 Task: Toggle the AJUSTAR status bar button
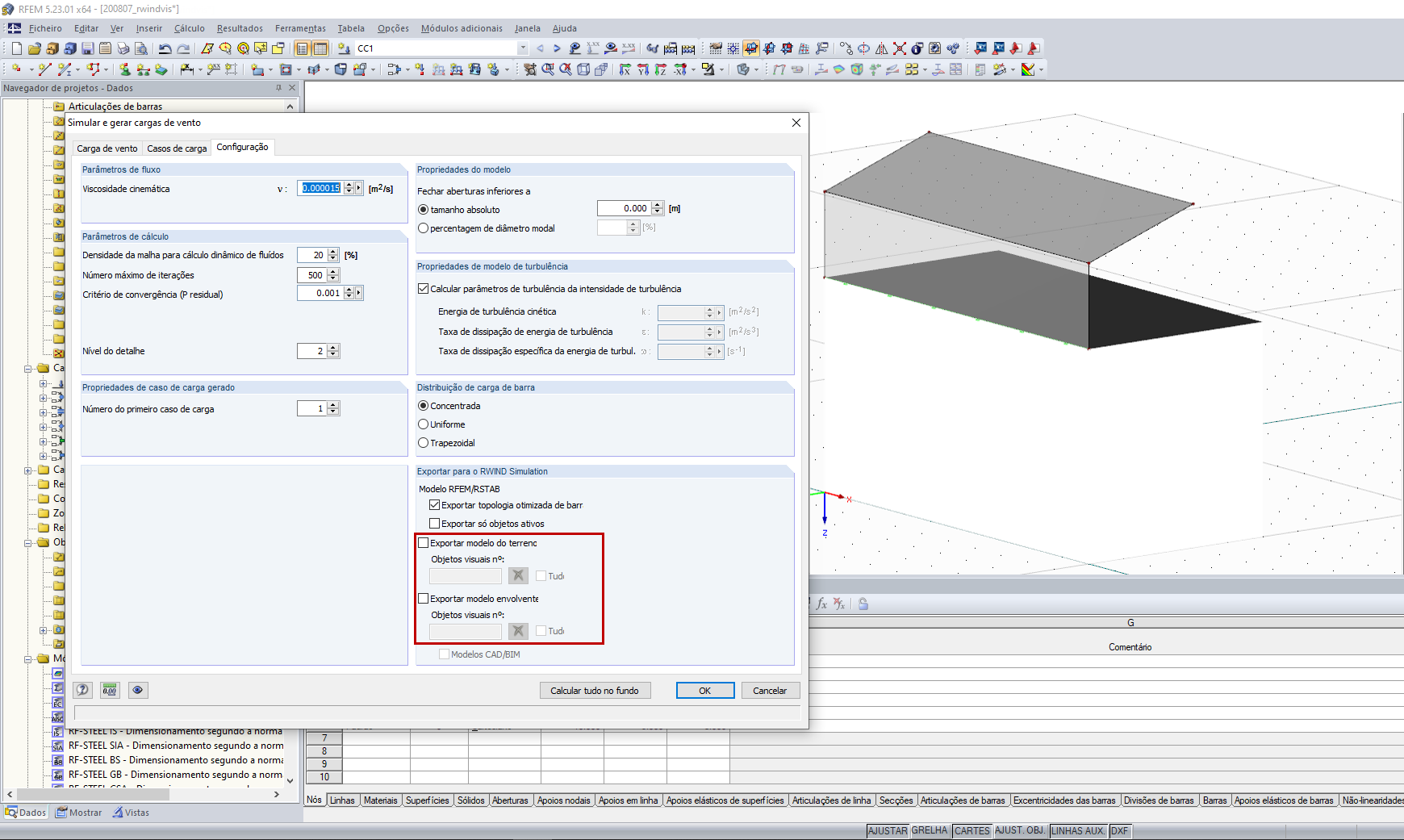click(888, 830)
